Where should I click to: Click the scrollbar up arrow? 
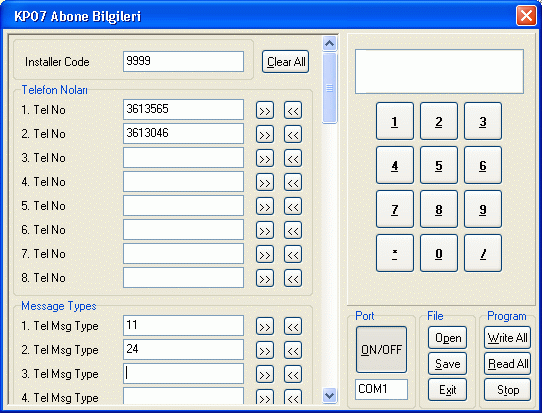pyautogui.click(x=329, y=44)
